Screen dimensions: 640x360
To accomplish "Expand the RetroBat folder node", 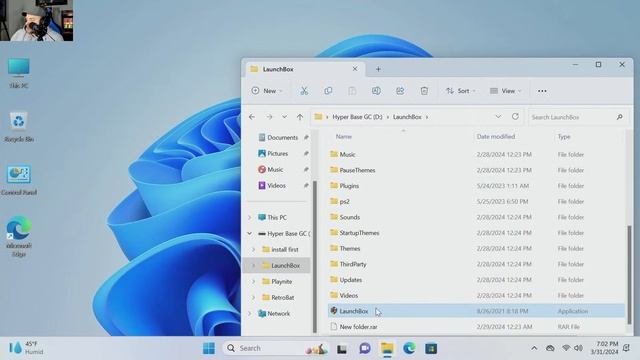I will tap(253, 298).
